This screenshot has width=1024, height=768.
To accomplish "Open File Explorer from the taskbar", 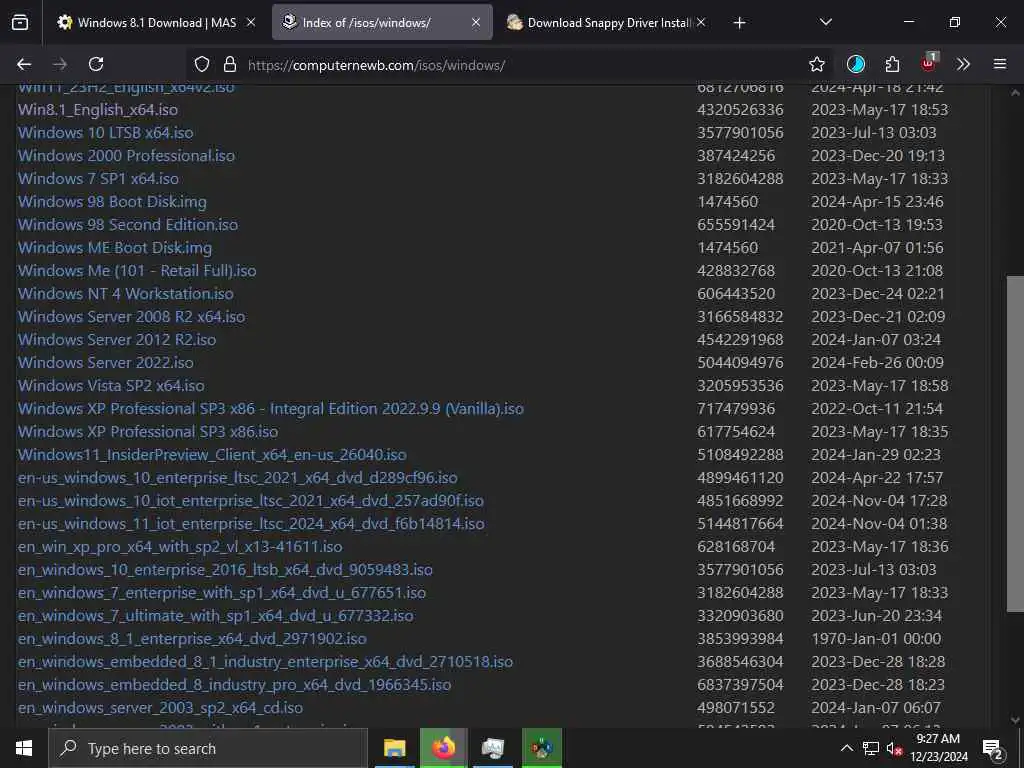I will click(x=394, y=748).
